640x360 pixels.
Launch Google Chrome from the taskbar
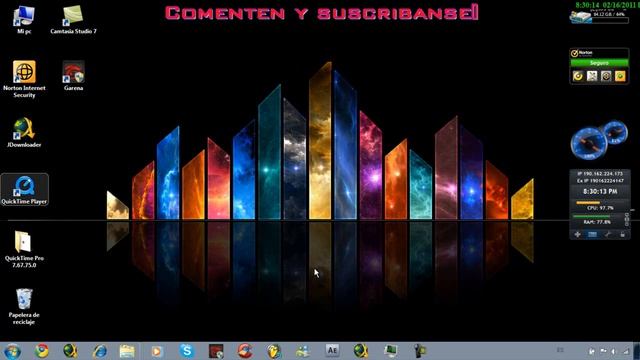tap(41, 351)
